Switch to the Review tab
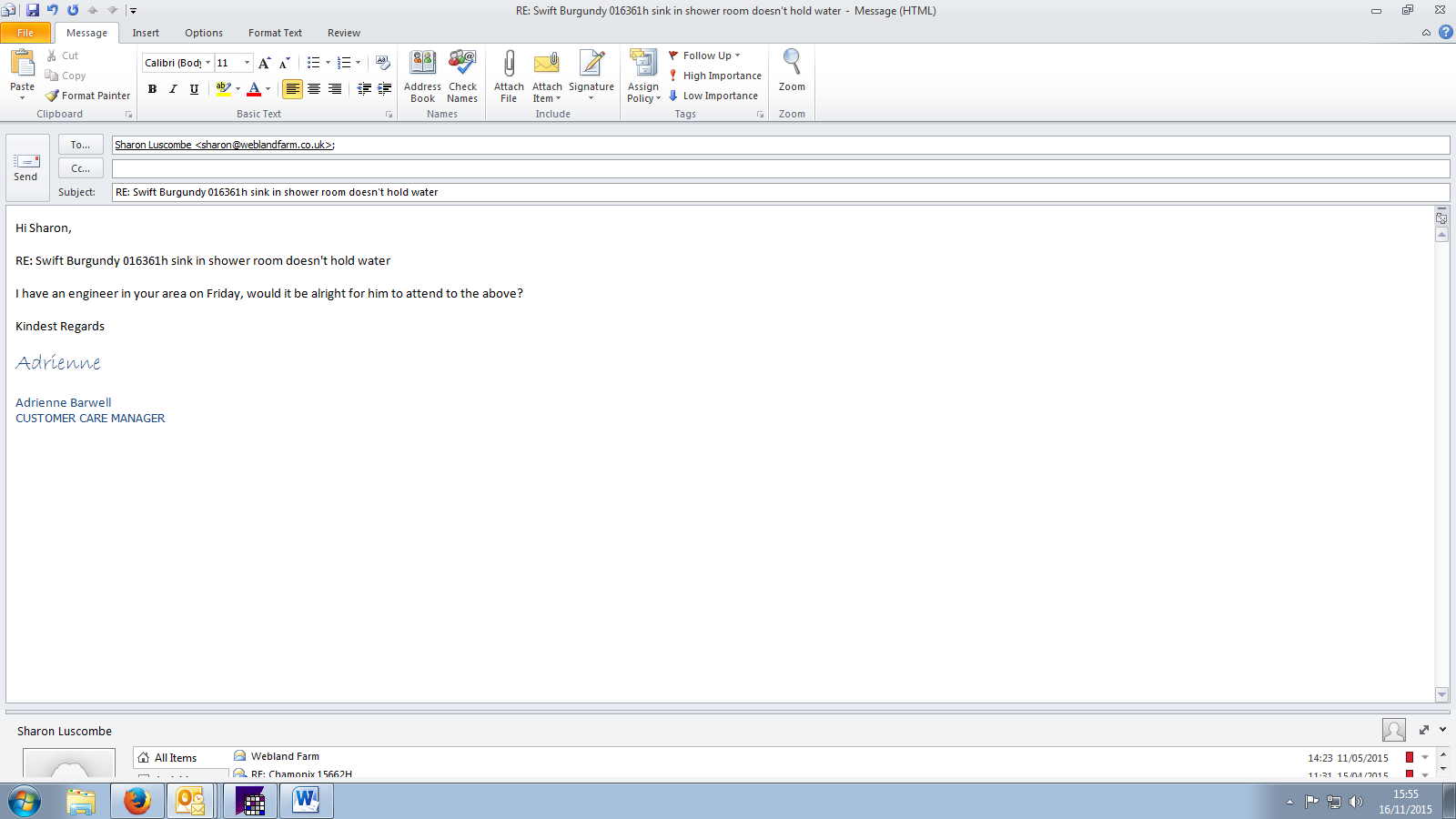This screenshot has width=1456, height=819. point(344,33)
